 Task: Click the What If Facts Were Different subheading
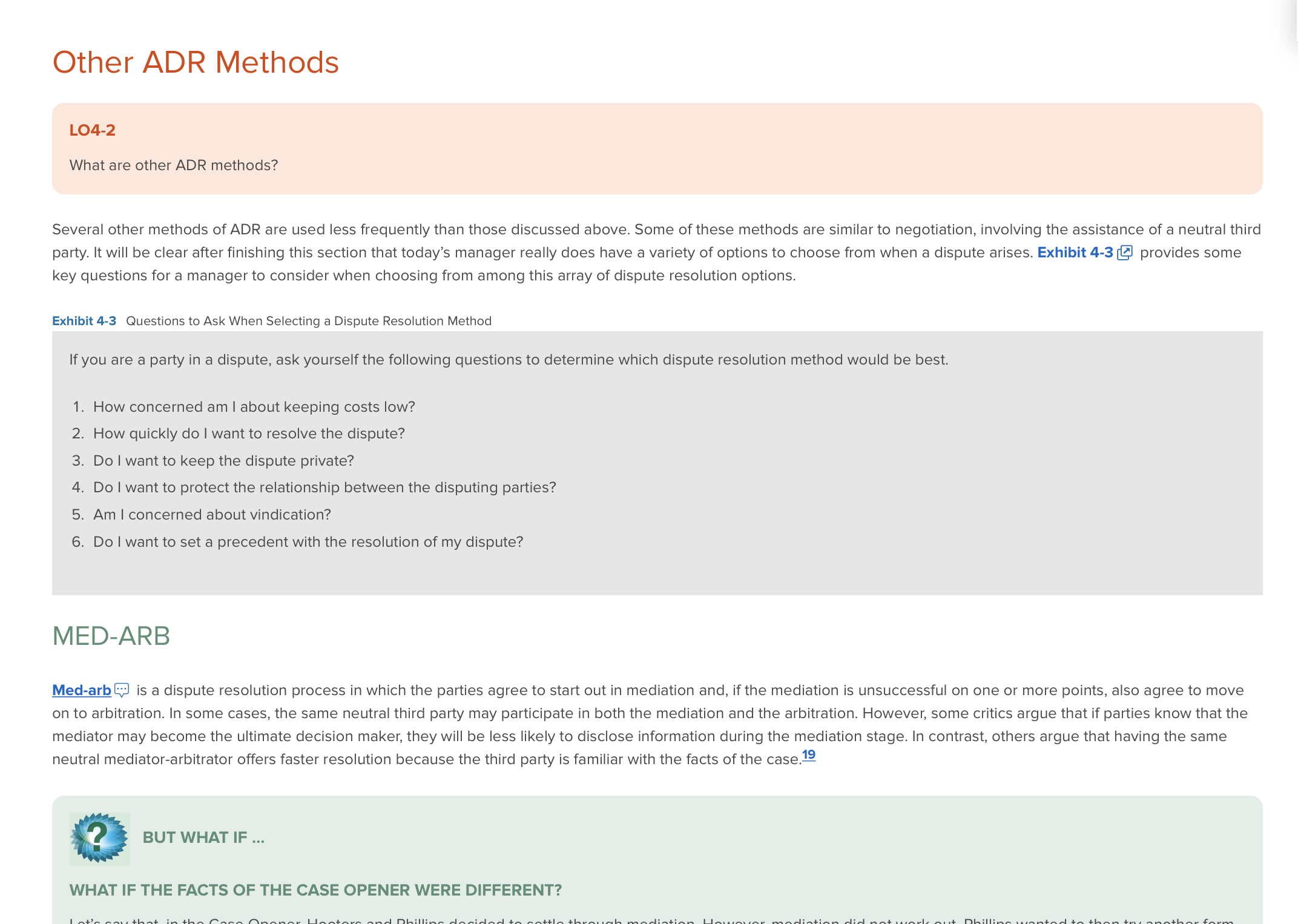(315, 890)
